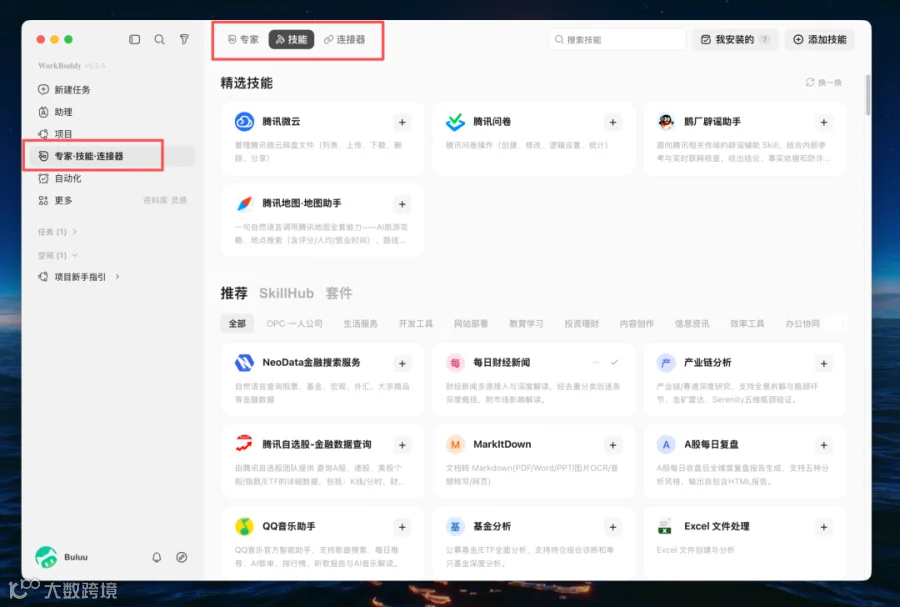Collapse the 空间 (1) section

[57, 255]
